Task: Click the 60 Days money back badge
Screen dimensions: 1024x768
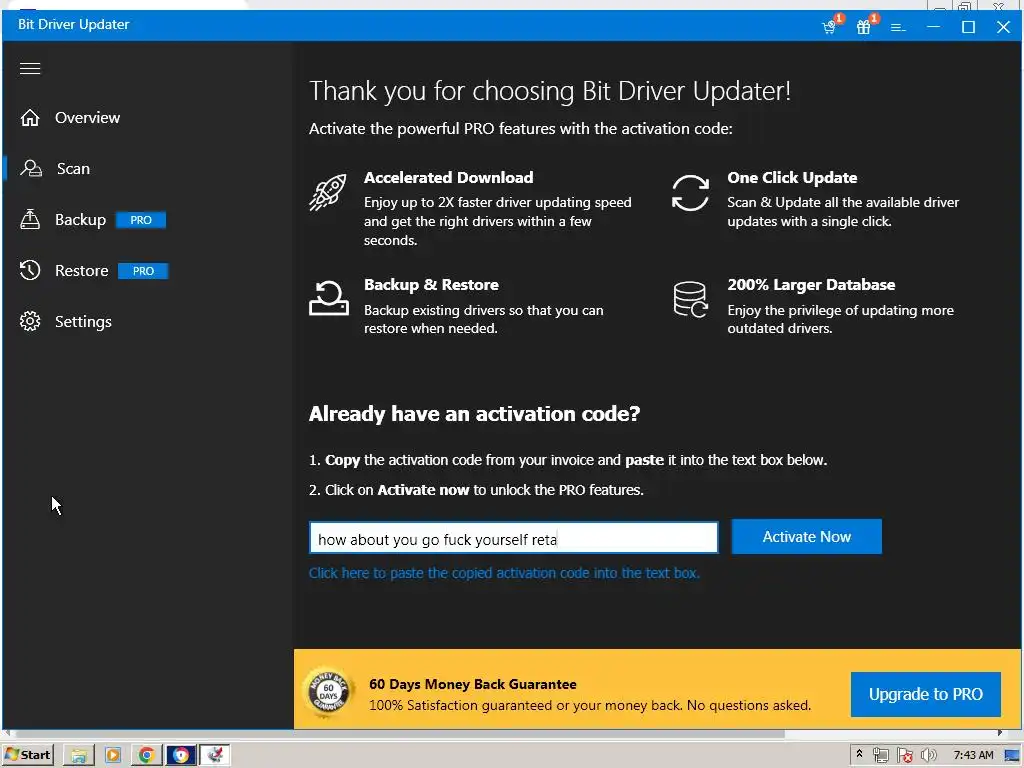Action: [328, 693]
